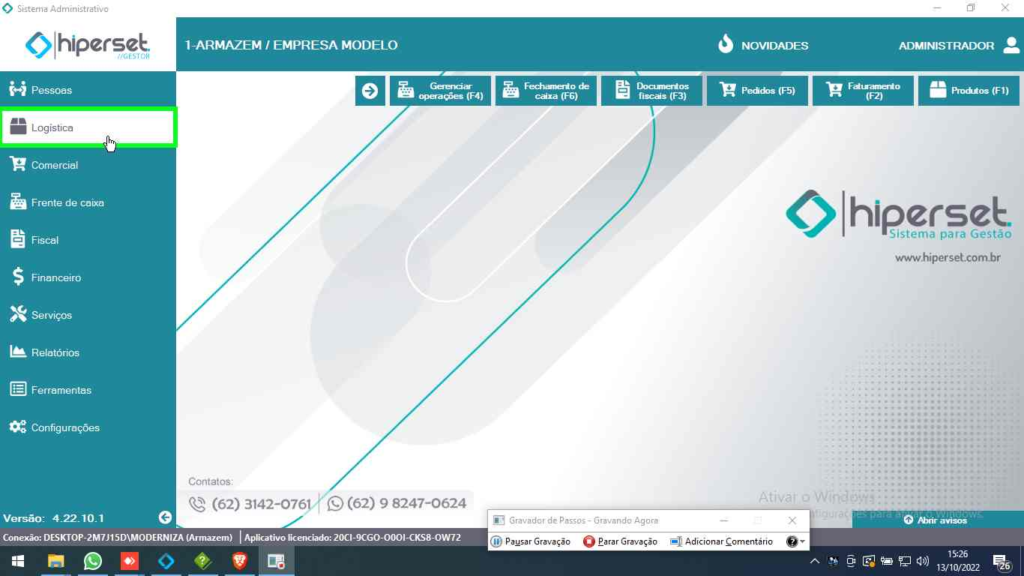Select Financeiro in the sidebar
Screen dimensions: 1024x576
pos(55,277)
